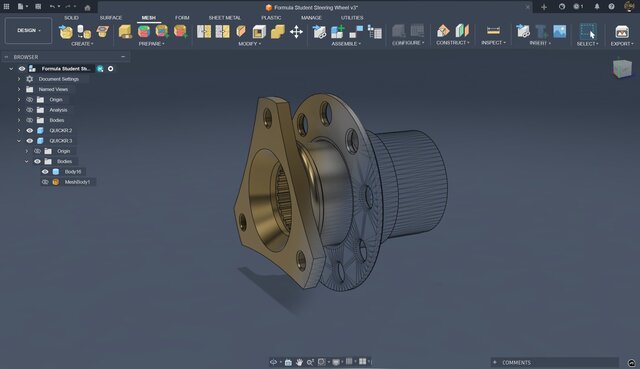Select the Pan hand tool in navigation bar
The width and height of the screenshot is (640, 369).
(x=299, y=362)
